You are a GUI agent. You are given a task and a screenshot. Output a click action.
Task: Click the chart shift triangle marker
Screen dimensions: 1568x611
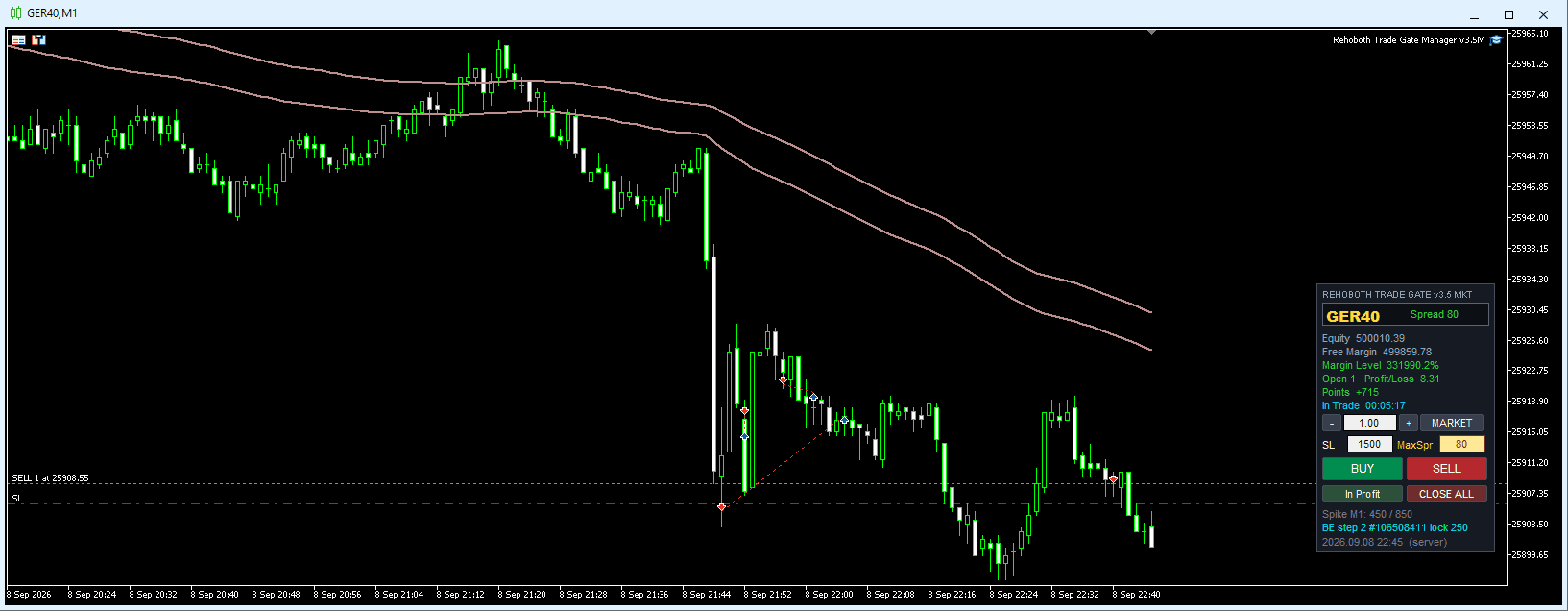click(x=1151, y=33)
